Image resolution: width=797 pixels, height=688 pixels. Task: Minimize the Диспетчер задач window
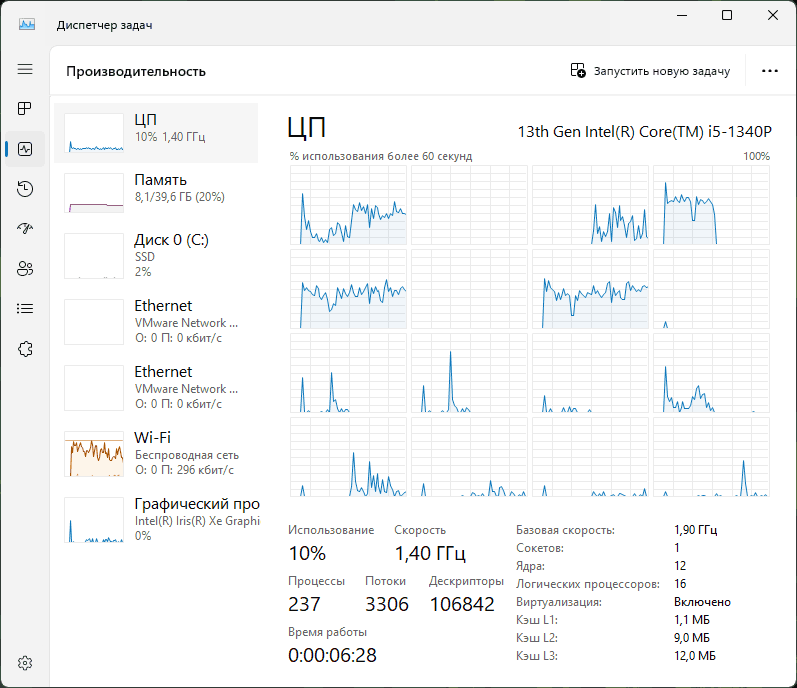tap(682, 15)
